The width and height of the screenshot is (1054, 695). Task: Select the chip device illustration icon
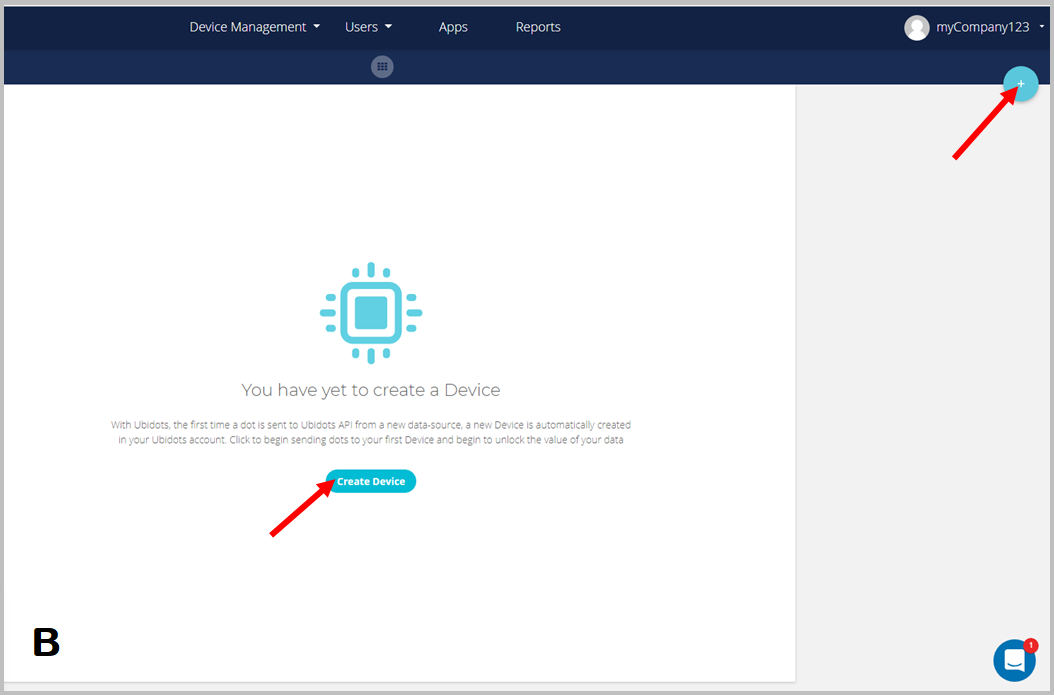(371, 313)
